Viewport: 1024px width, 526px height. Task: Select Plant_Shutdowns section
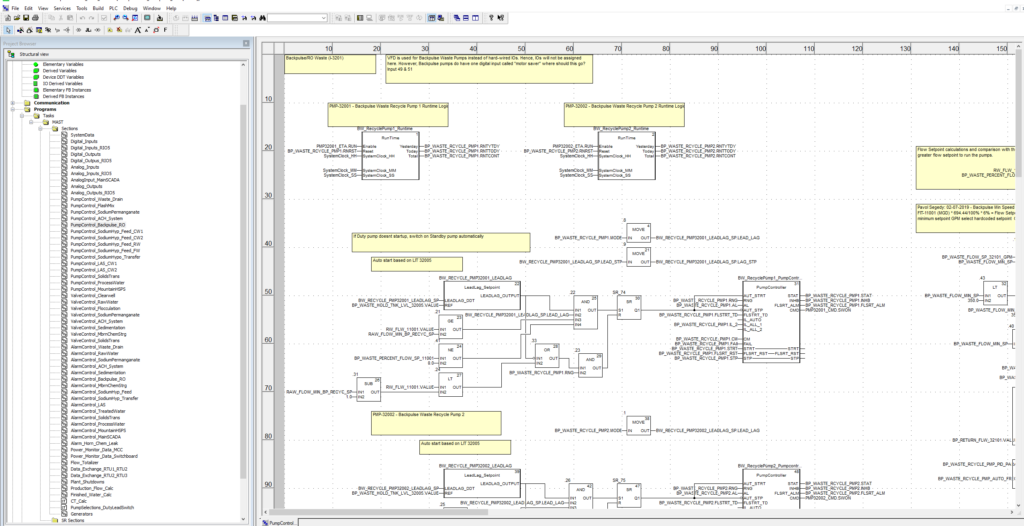coord(87,482)
